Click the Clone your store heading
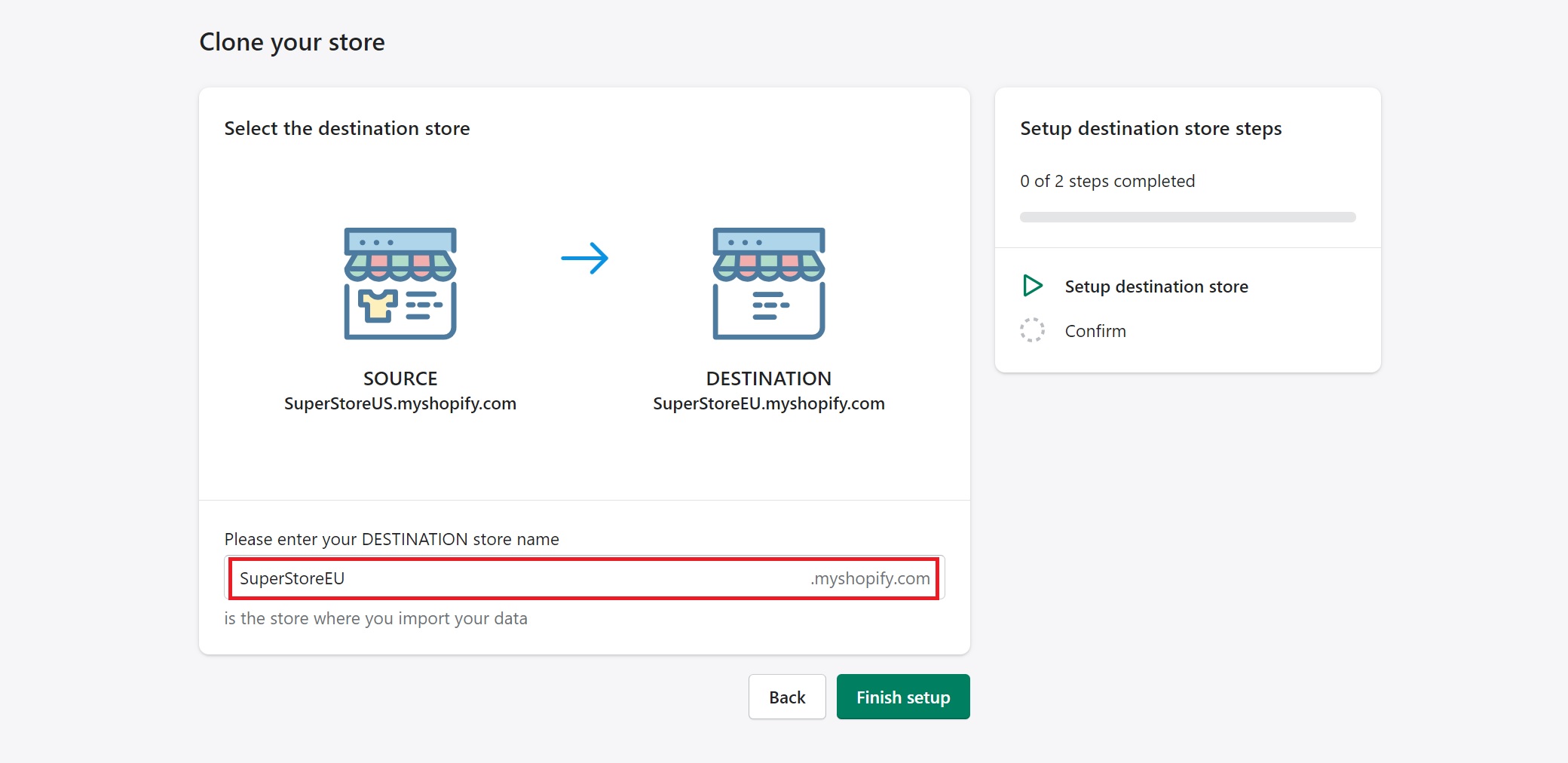Viewport: 1568px width, 763px height. pos(292,42)
